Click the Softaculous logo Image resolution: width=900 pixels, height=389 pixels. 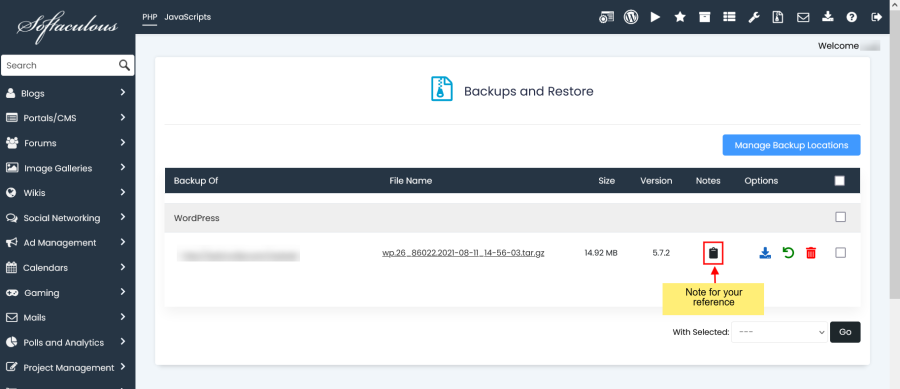coord(68,26)
